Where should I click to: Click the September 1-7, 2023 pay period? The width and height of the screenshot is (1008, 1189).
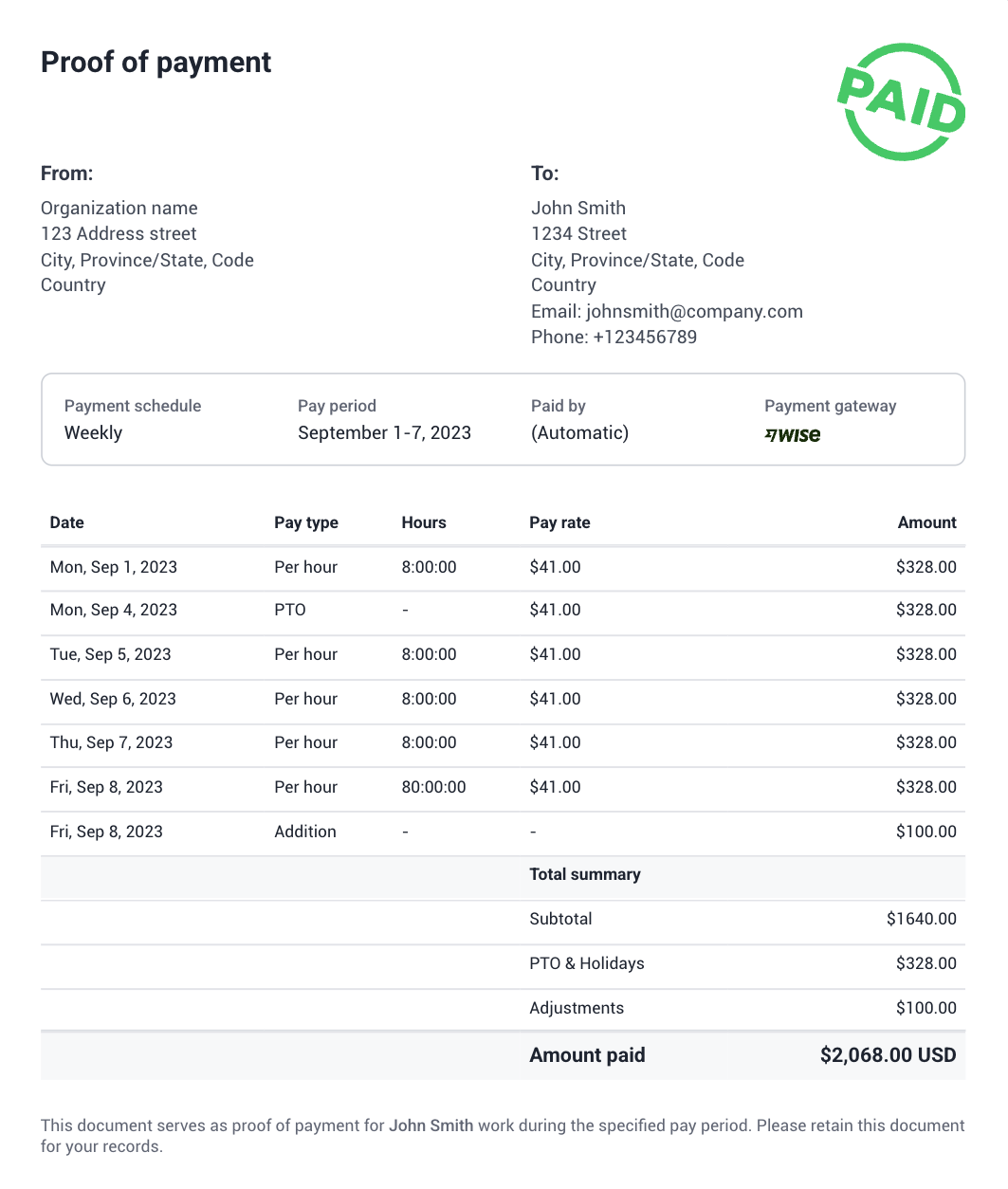pyautogui.click(x=384, y=432)
